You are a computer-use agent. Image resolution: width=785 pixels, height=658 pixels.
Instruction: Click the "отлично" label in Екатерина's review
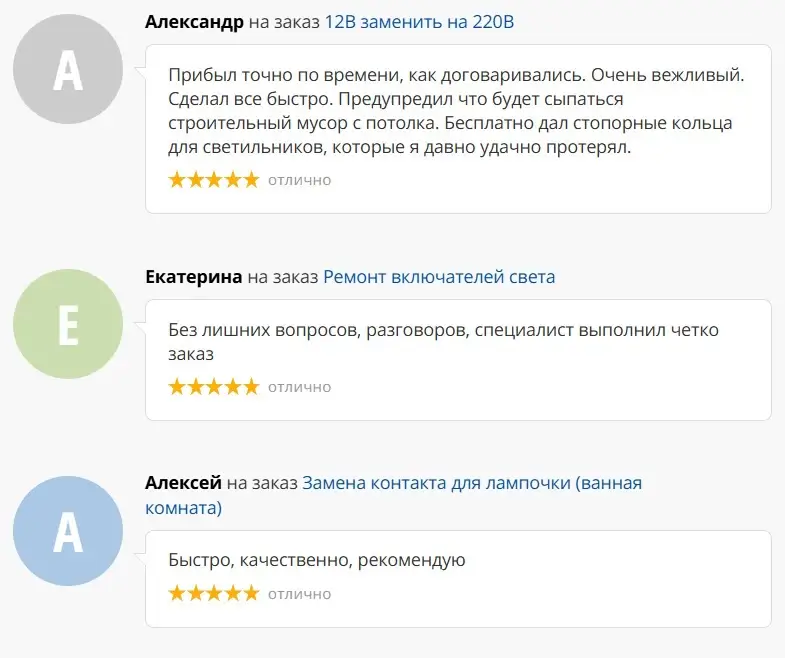pyautogui.click(x=299, y=387)
